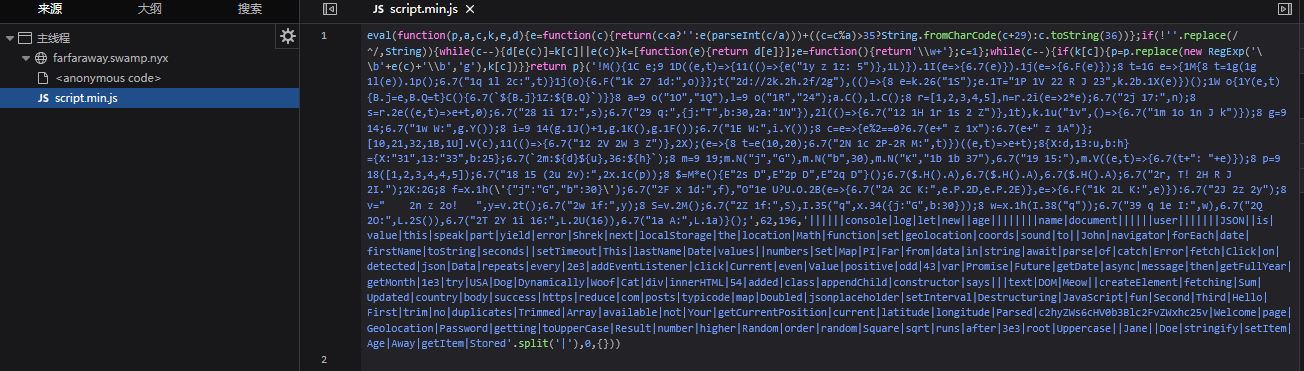The height and width of the screenshot is (371, 1304).
Task: Click the JS icon on the editor tab
Action: 378,9
